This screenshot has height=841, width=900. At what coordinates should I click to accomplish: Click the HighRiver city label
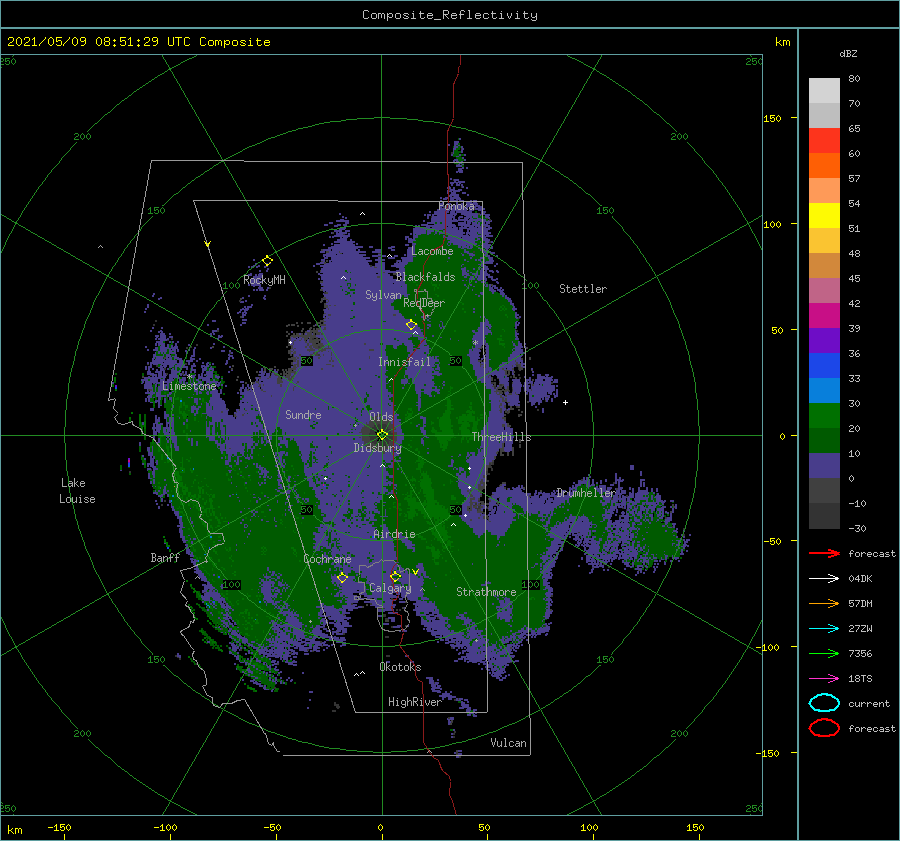pyautogui.click(x=414, y=702)
